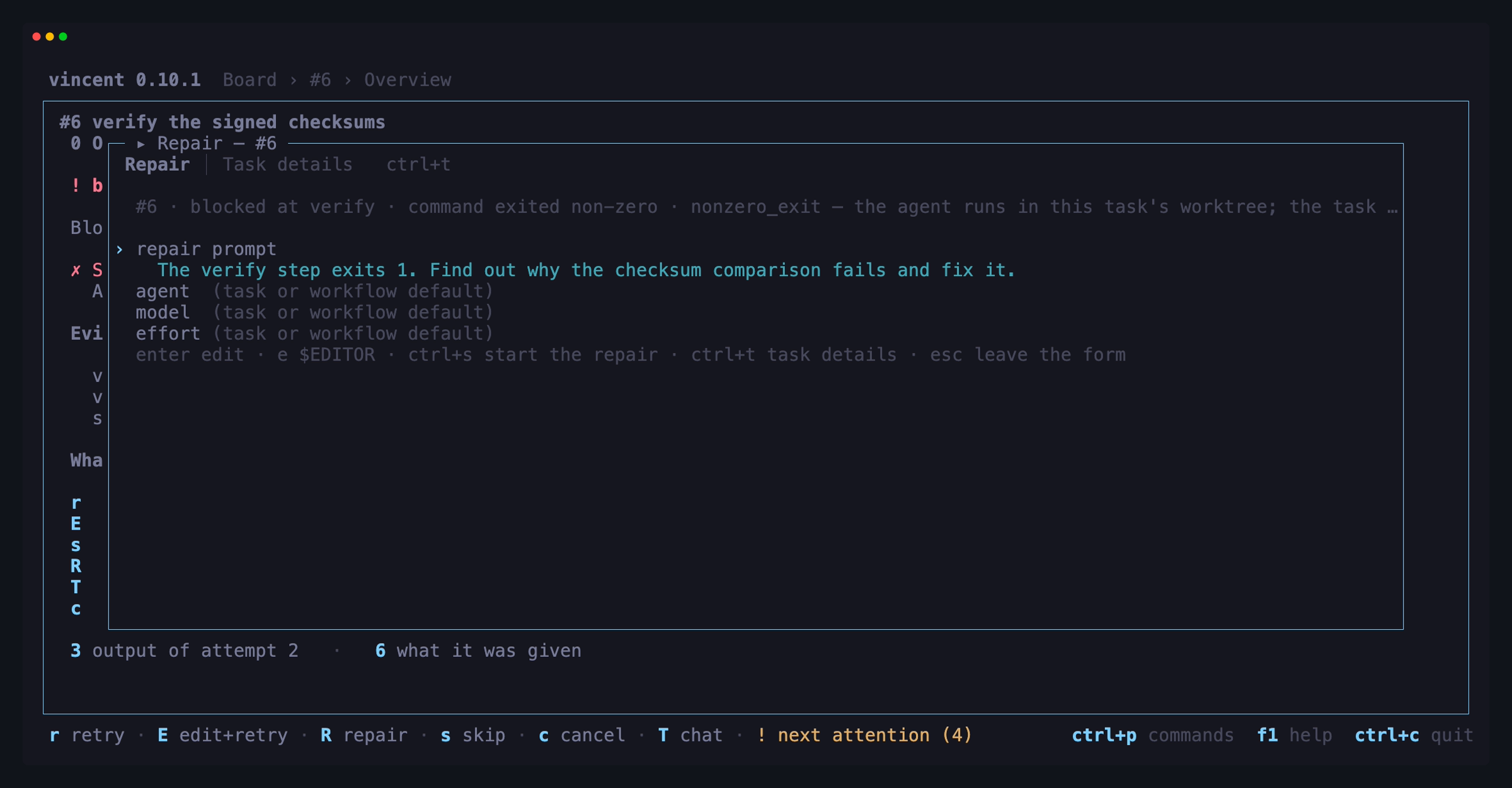Screen dimensions: 1512x788
Task: Click the ctrl+t hint beside Task details
Action: 418,165
